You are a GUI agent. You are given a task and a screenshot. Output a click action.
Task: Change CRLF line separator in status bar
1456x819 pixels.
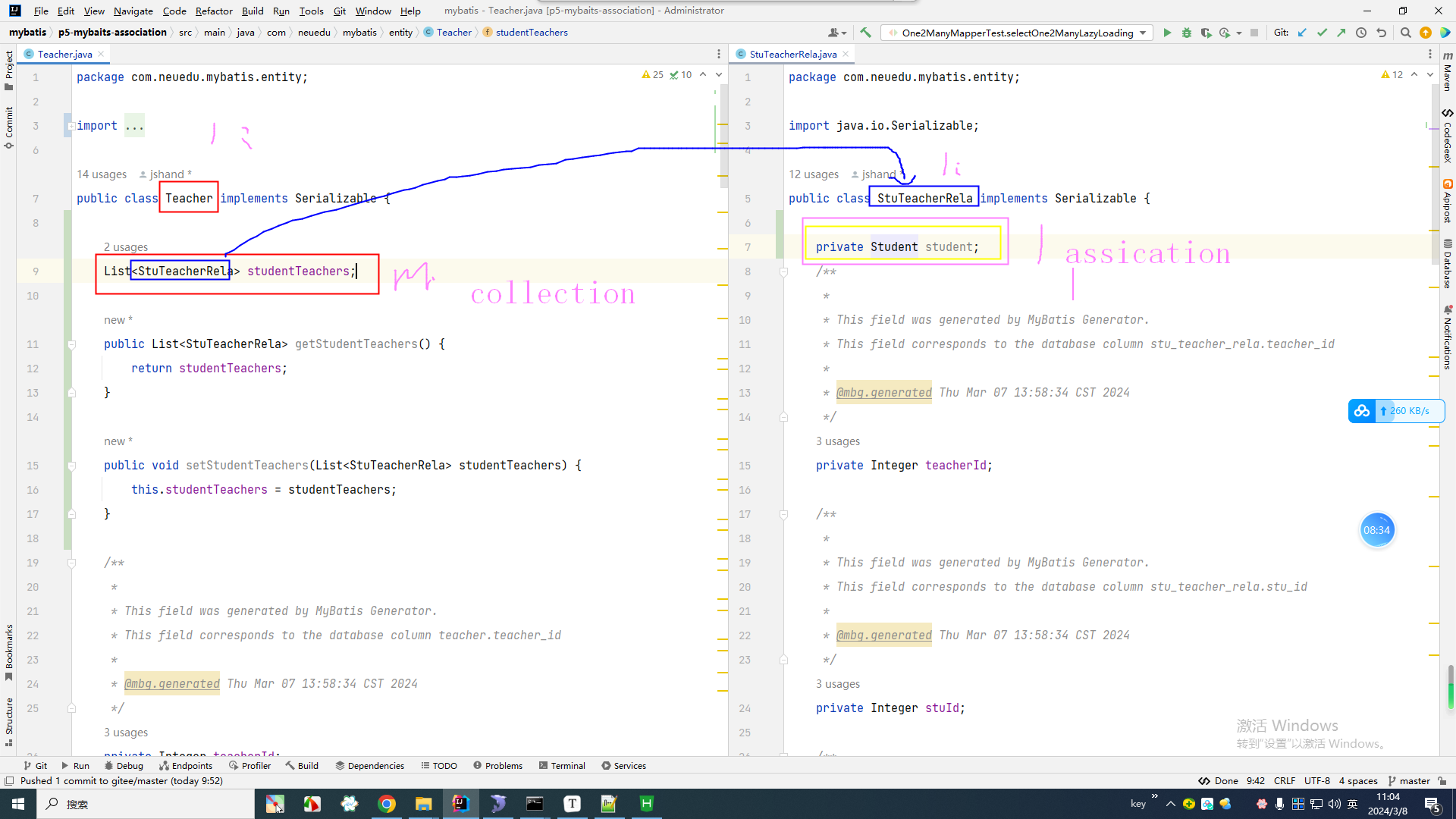(x=1285, y=781)
